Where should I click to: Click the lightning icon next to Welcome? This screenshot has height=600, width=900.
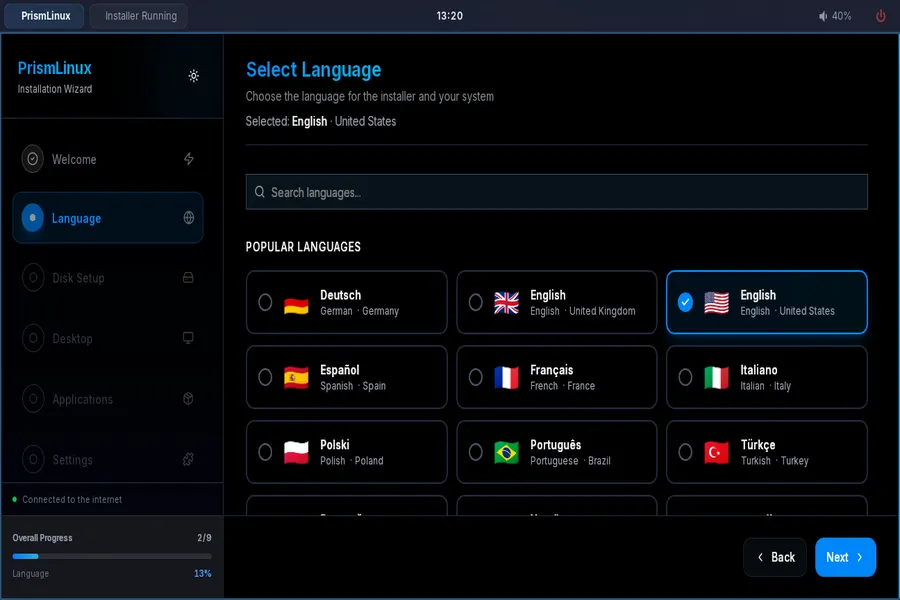coord(188,158)
